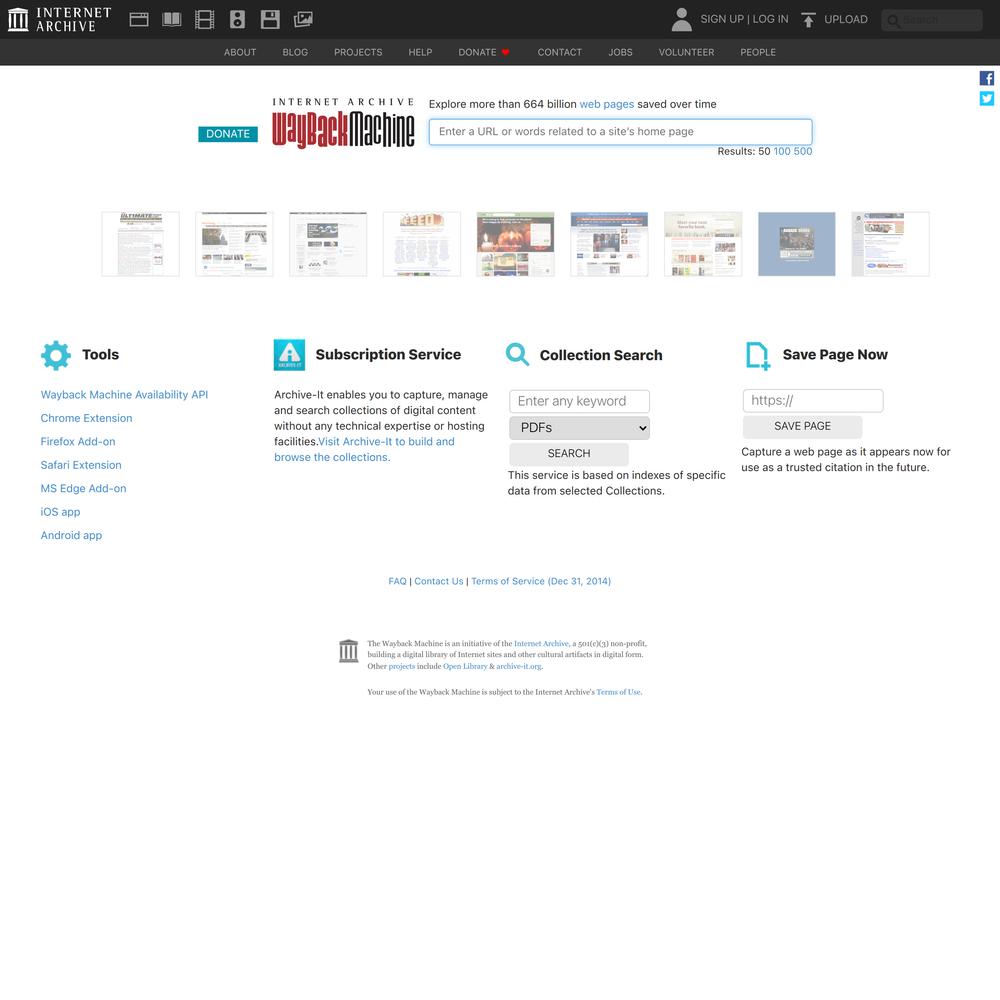Open the JOBS menu item
1000x1000 pixels.
621,52
